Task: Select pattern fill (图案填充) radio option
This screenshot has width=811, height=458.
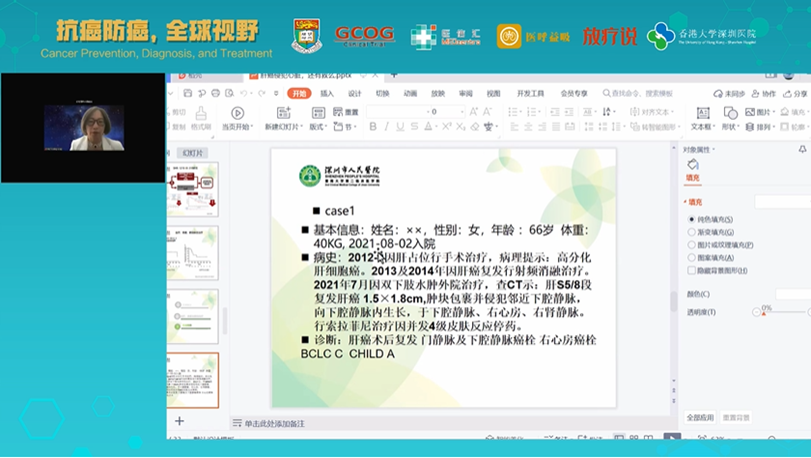Action: tap(692, 257)
